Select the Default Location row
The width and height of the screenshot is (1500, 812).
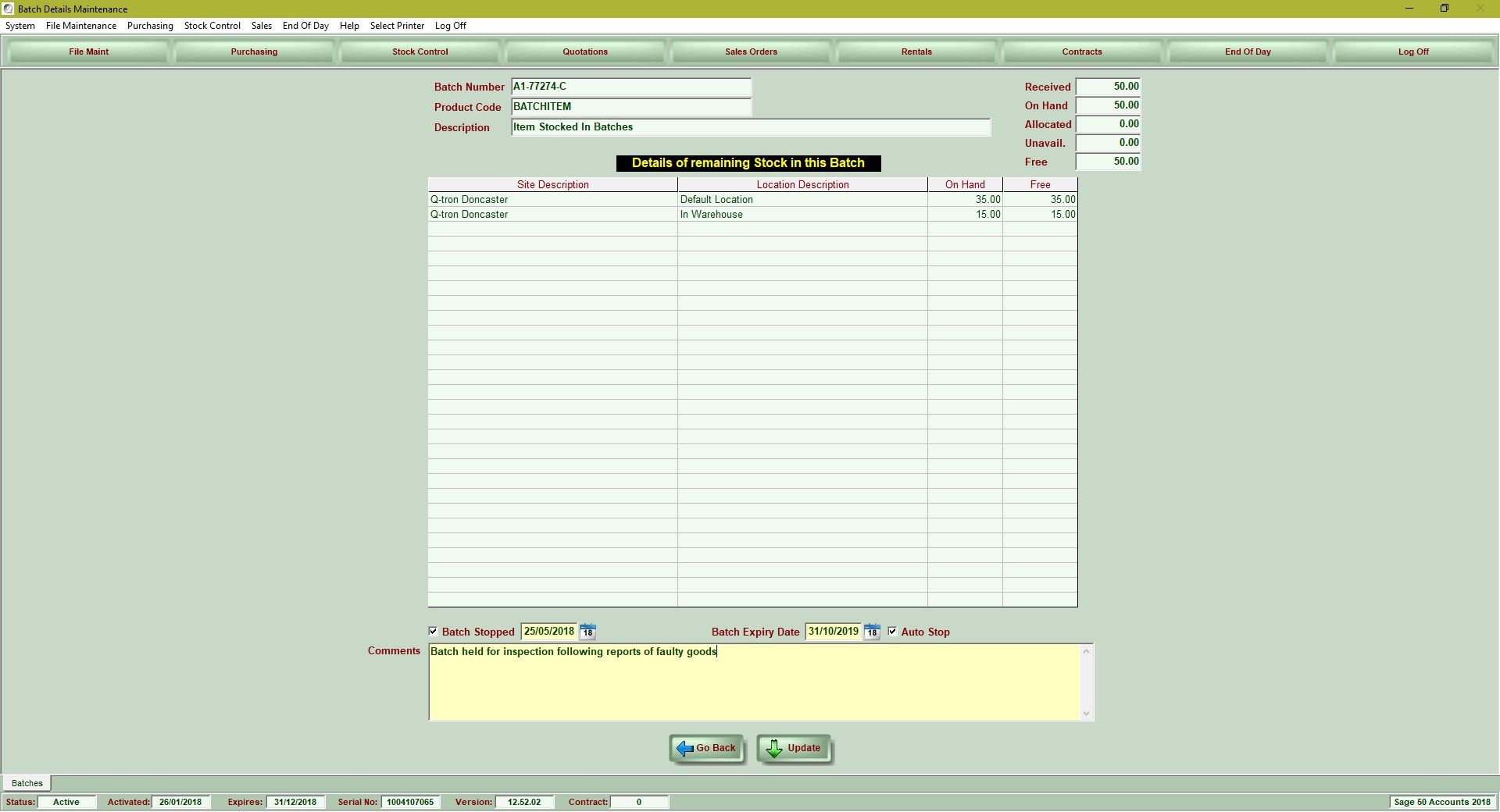[752, 200]
